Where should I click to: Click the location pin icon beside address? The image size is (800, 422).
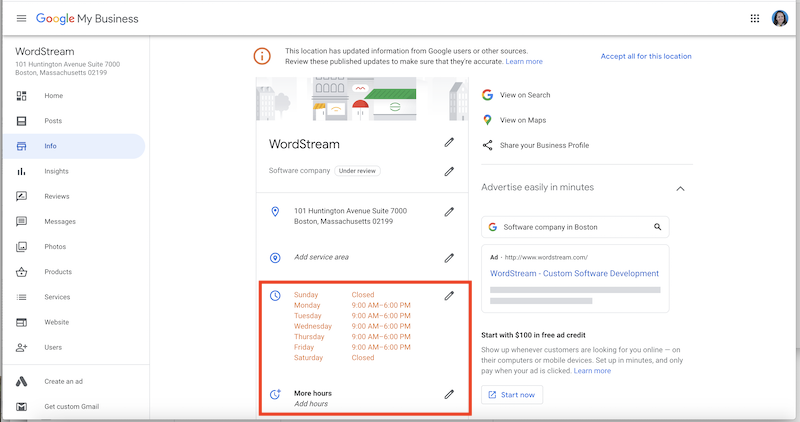(x=275, y=211)
